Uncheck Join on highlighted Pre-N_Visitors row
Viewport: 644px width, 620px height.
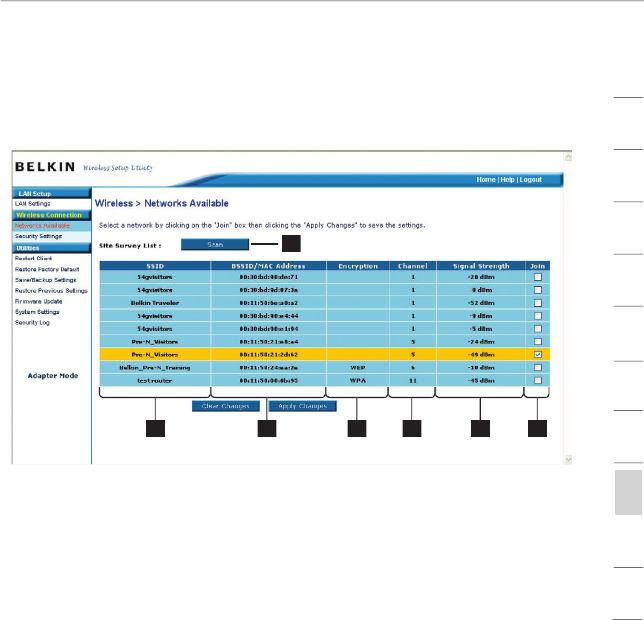click(x=538, y=354)
